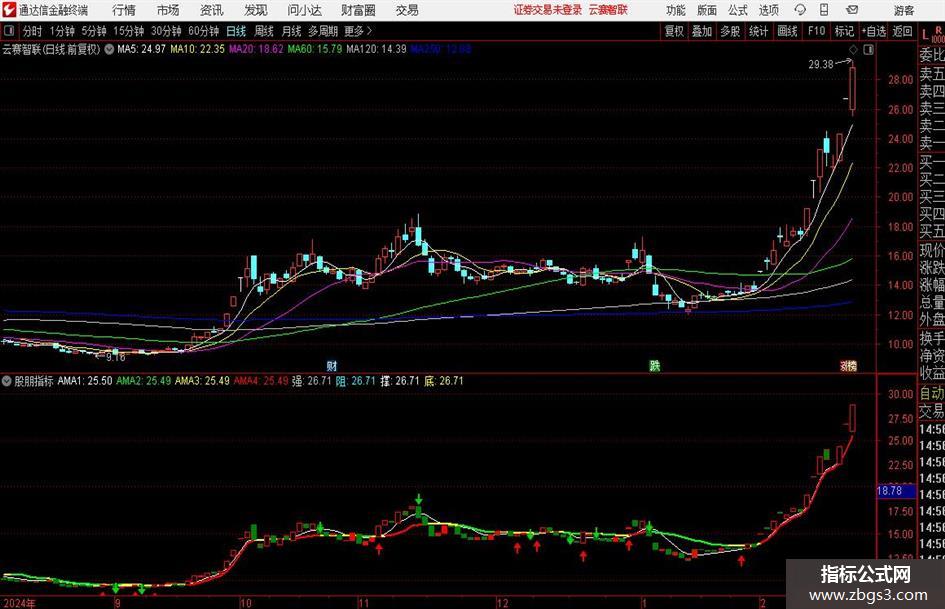Toggle the right side panel icon
Image resolution: width=945 pixels, height=609 pixels.
tap(868, 49)
